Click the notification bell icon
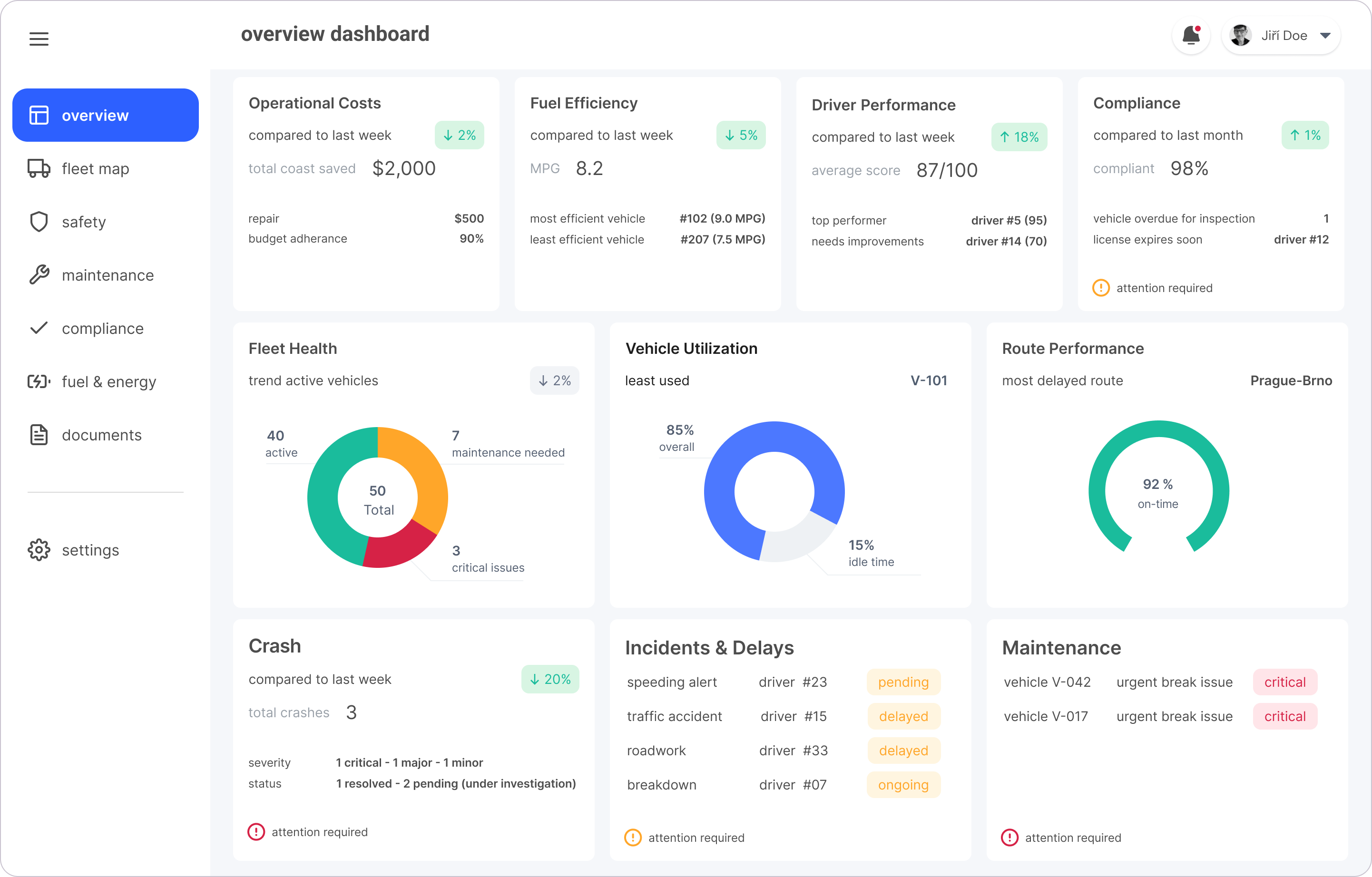The width and height of the screenshot is (1372, 877). 1191,36
